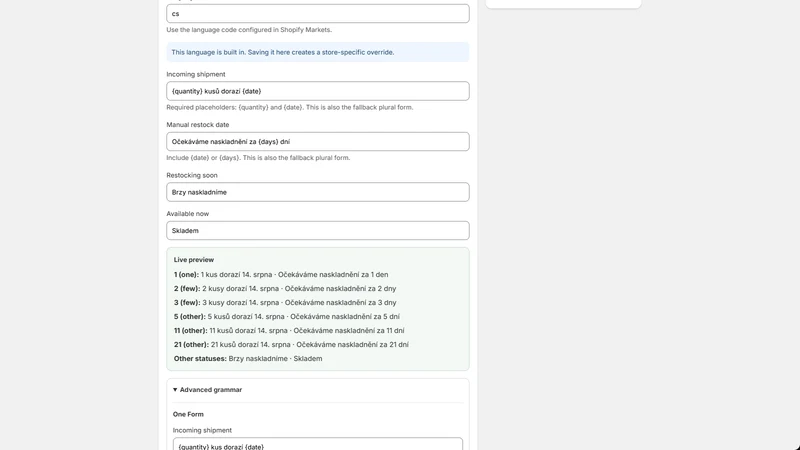Edit the Available now field containing Skladem

coord(317,231)
